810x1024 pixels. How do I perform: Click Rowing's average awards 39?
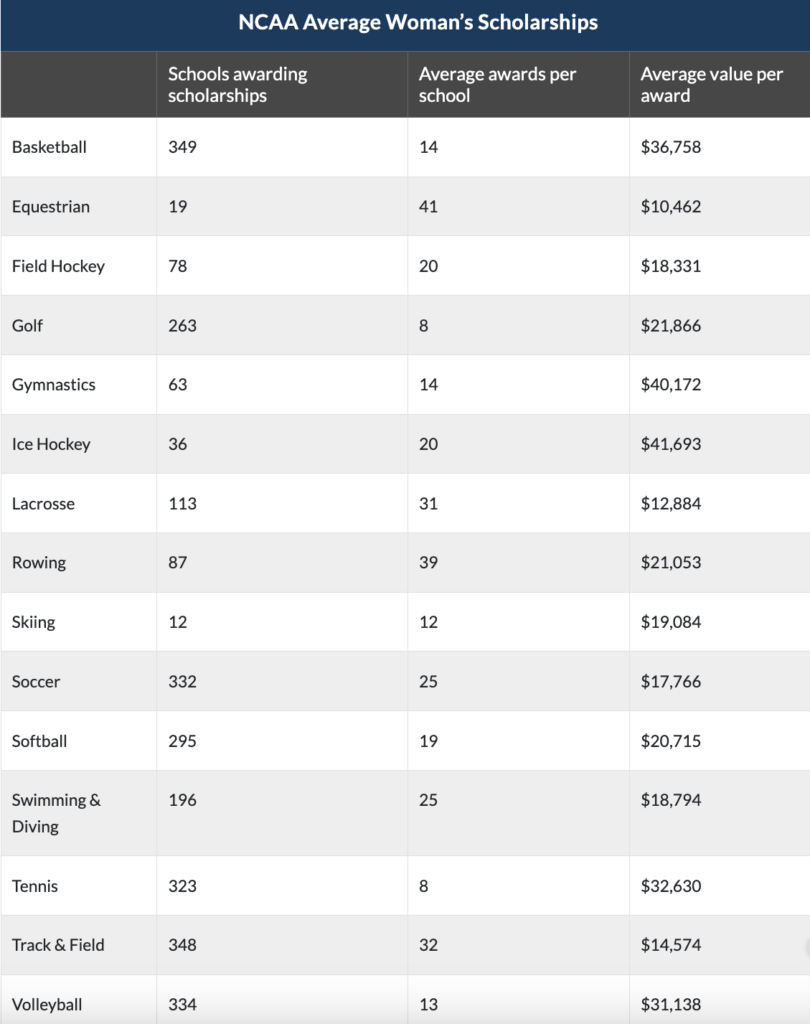(x=429, y=562)
